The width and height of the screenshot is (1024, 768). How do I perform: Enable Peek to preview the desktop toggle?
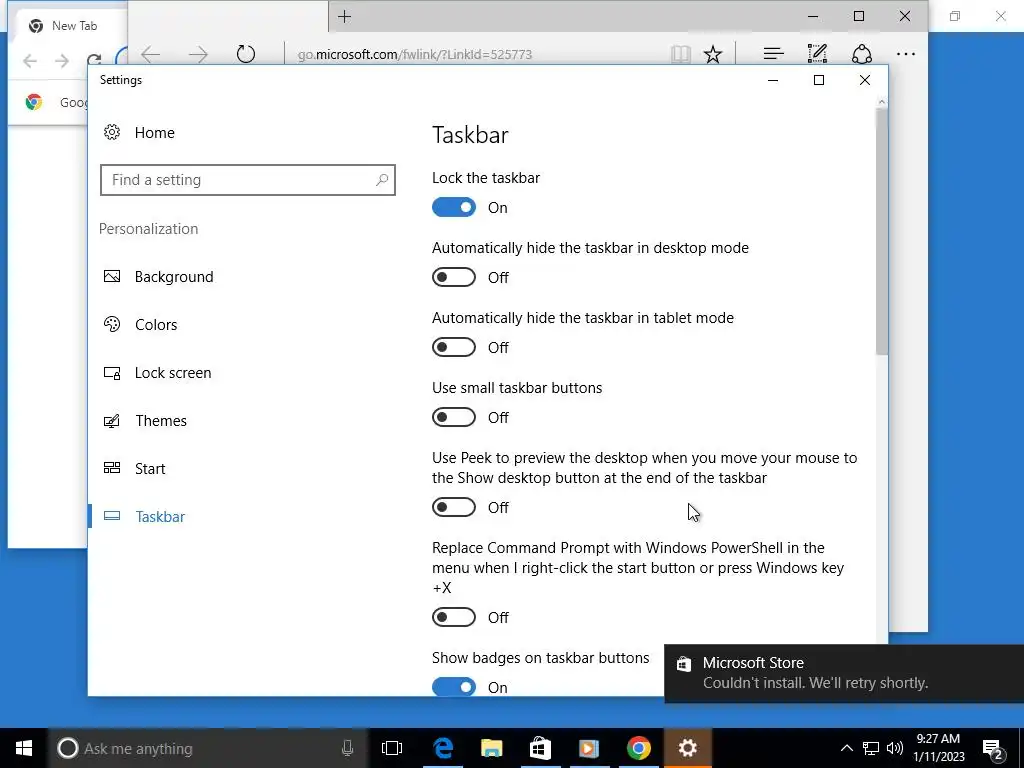(454, 507)
